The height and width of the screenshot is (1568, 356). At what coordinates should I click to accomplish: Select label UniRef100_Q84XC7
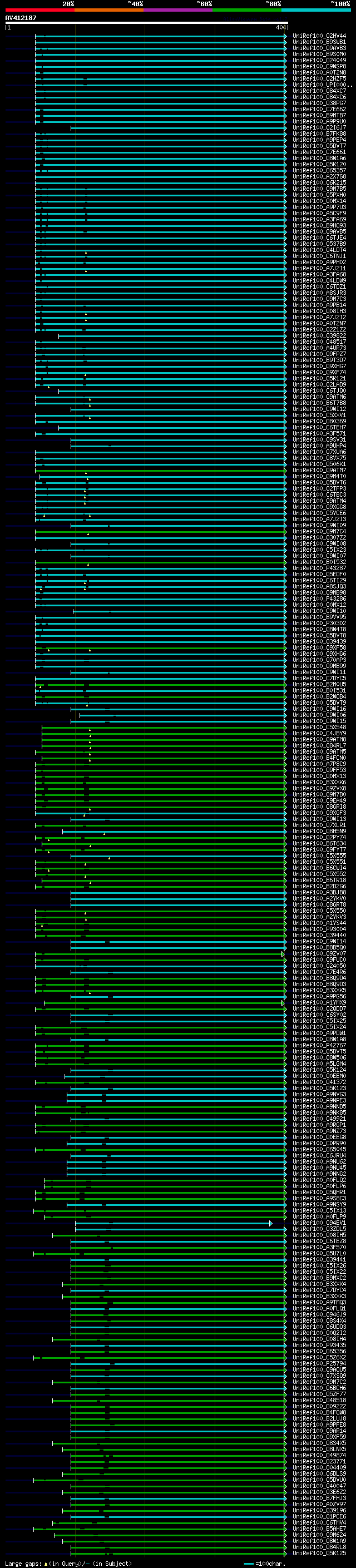click(319, 91)
